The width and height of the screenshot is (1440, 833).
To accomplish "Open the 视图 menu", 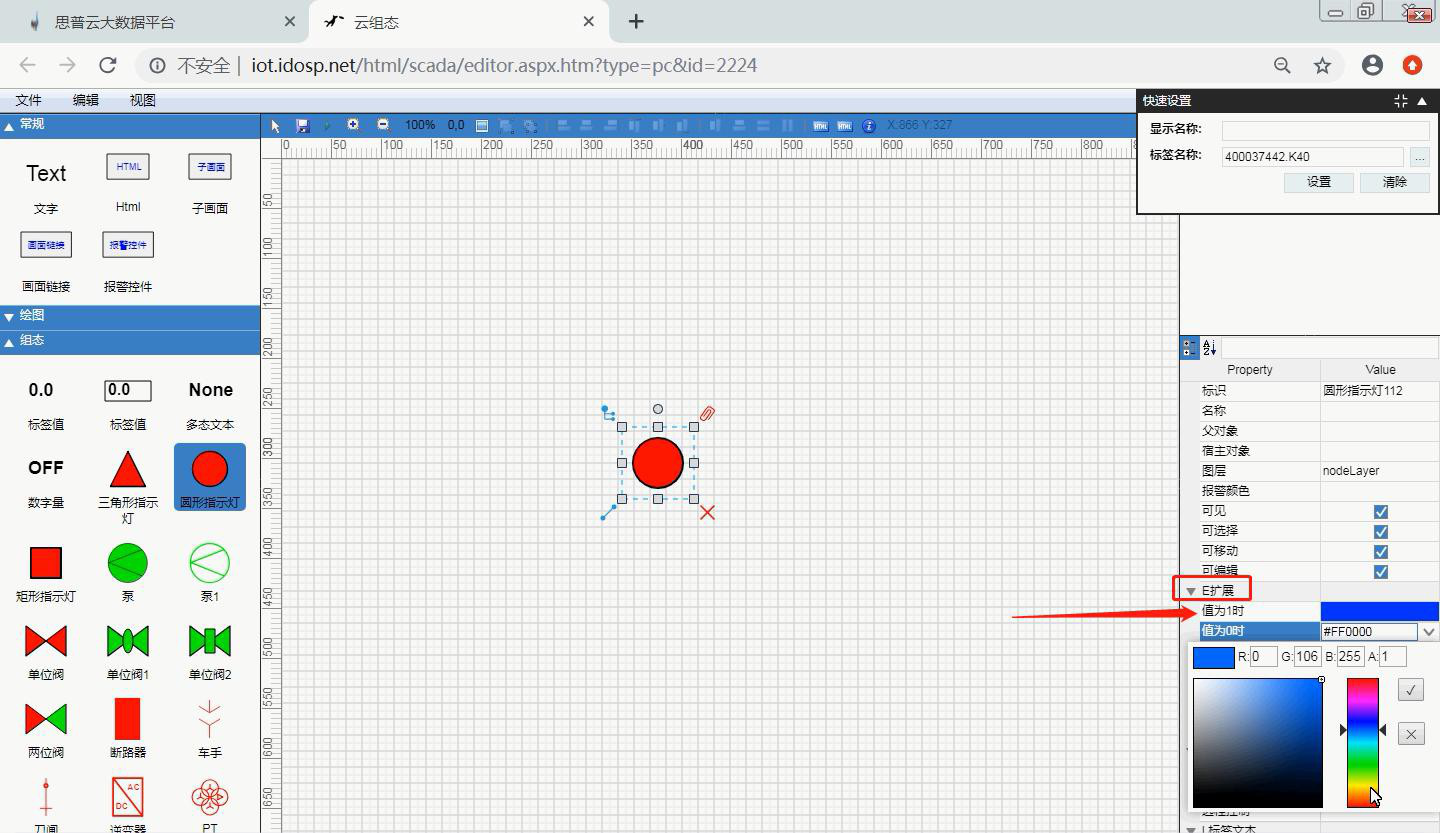I will click(142, 100).
